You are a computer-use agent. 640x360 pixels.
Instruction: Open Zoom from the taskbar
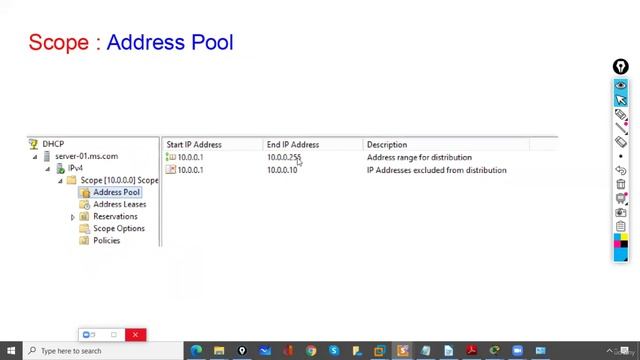point(517,351)
